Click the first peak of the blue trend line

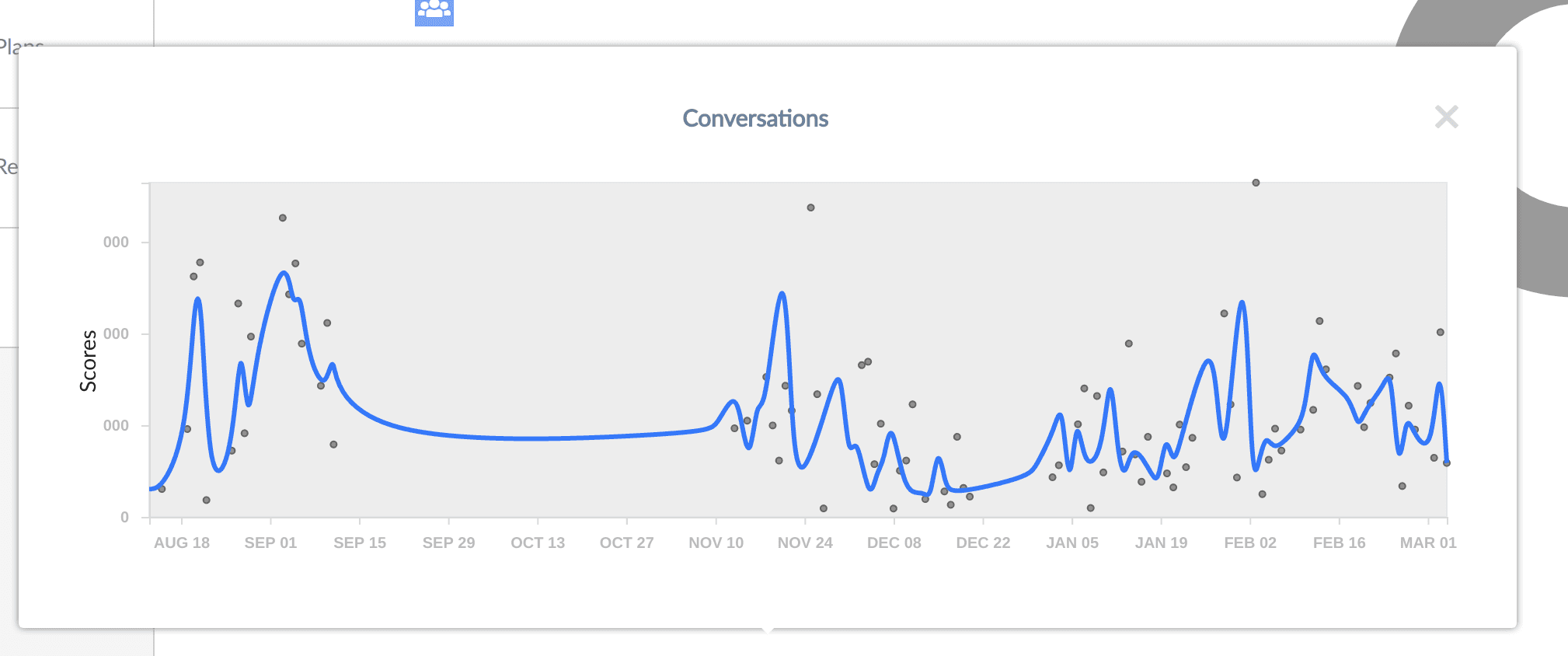(x=198, y=298)
